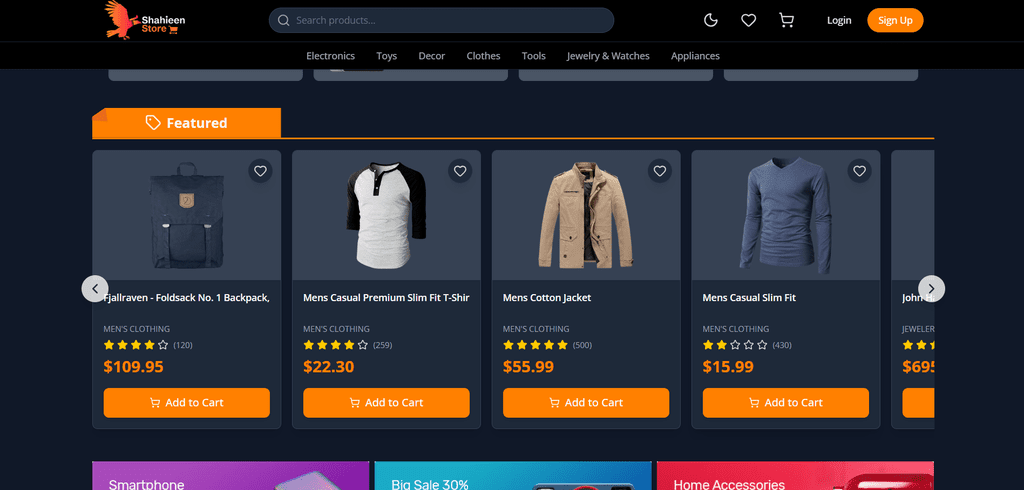Open Fjallraven - Foldsack No. 1 Backpack title
1024x490 pixels.
(187, 298)
